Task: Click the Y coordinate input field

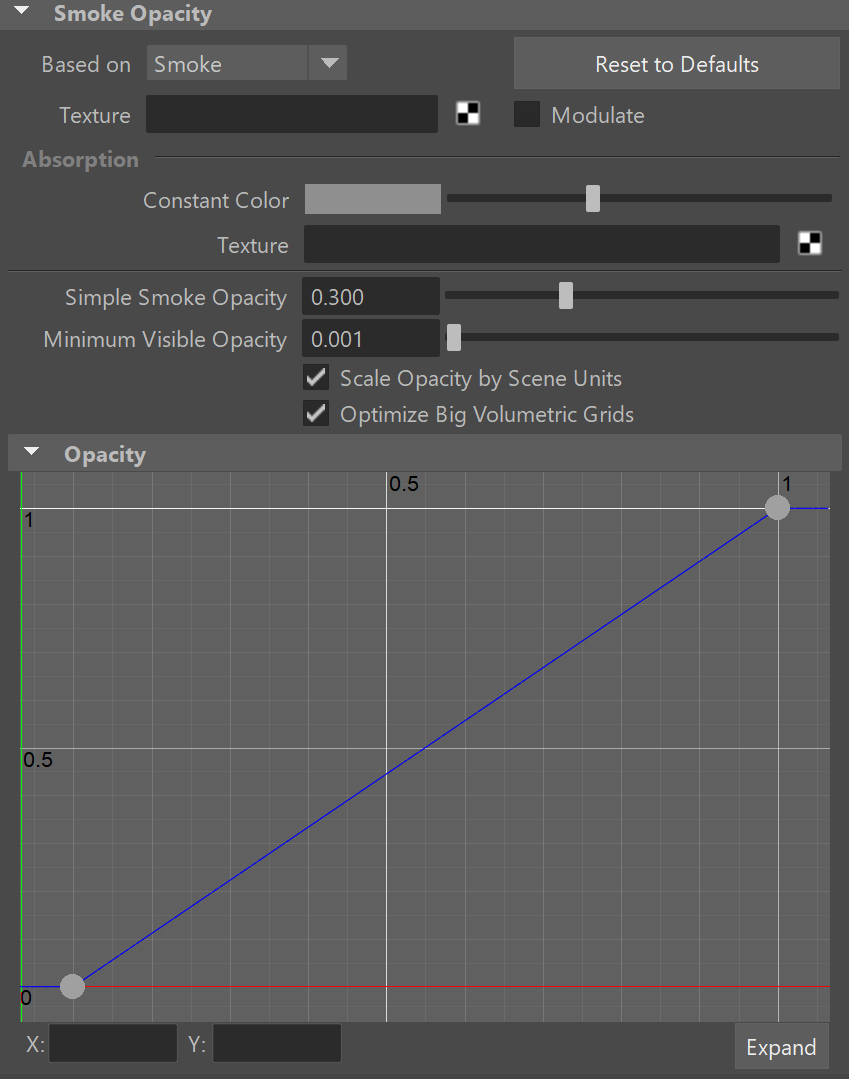Action: 277,1043
